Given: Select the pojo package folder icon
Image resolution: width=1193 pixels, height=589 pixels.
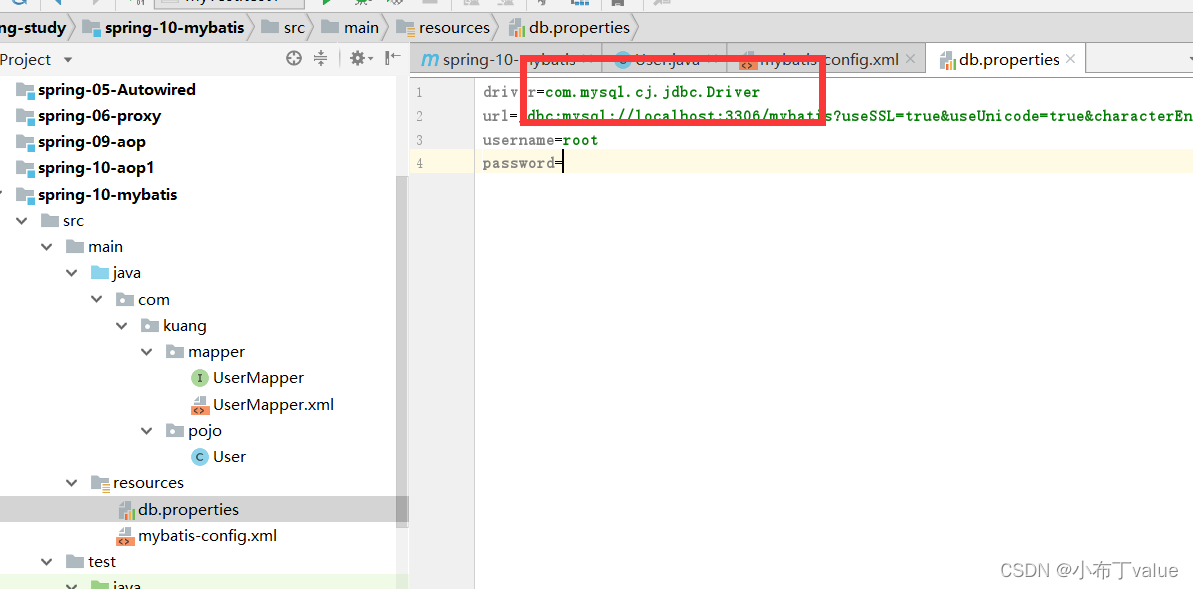Looking at the screenshot, I should [175, 431].
